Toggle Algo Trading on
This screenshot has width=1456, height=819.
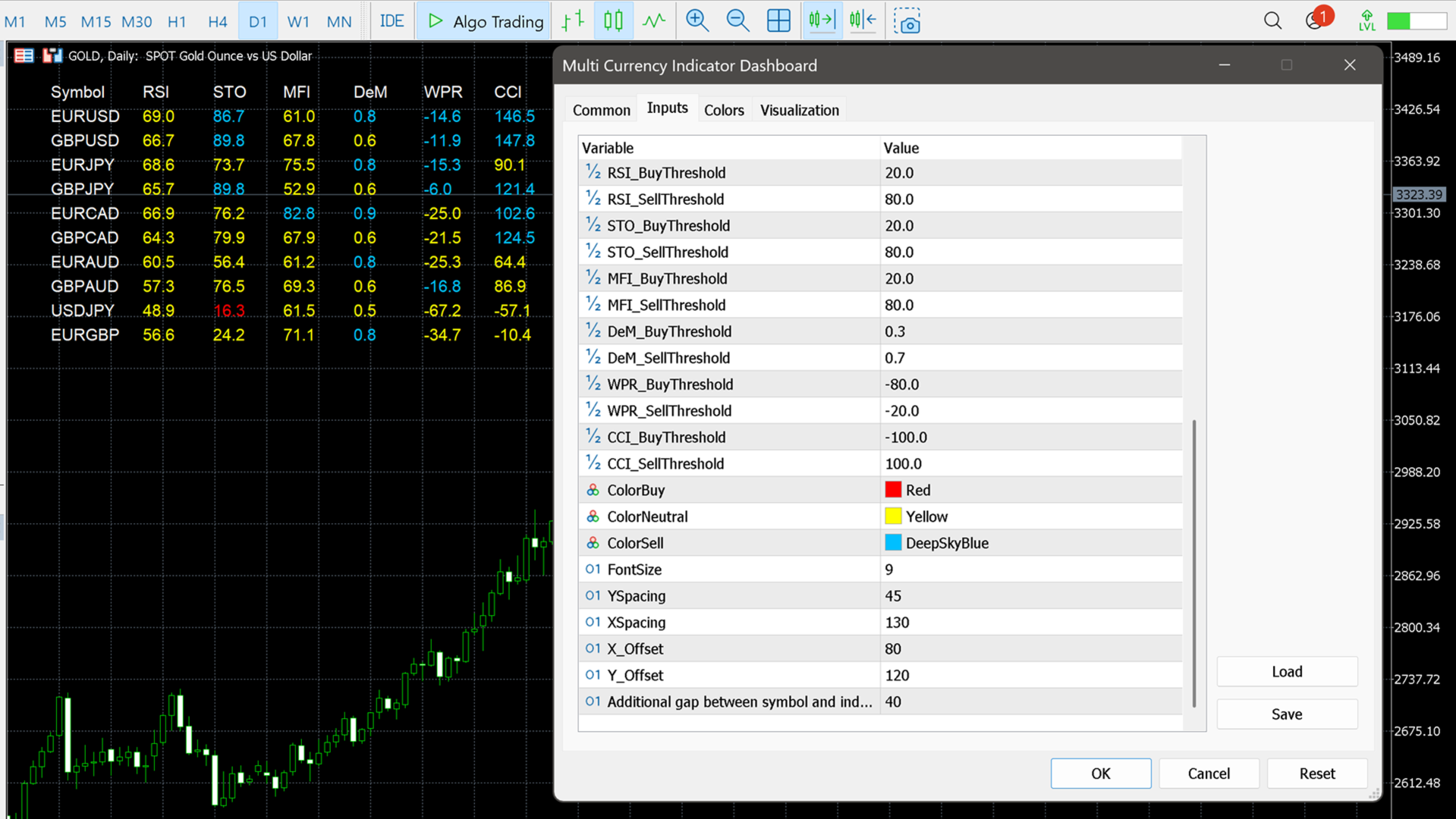click(x=483, y=20)
